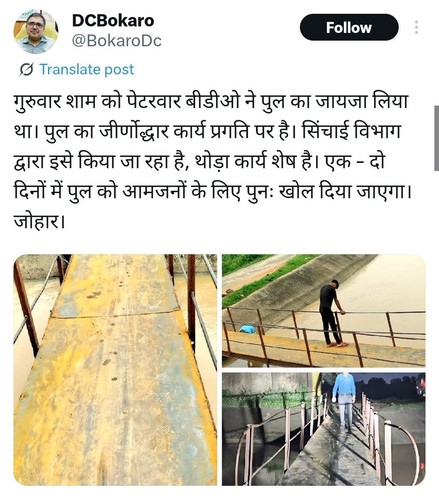This screenshot has height=500, width=439.
Task: Open DCBokaro's round profile picture
Action: 36,32
